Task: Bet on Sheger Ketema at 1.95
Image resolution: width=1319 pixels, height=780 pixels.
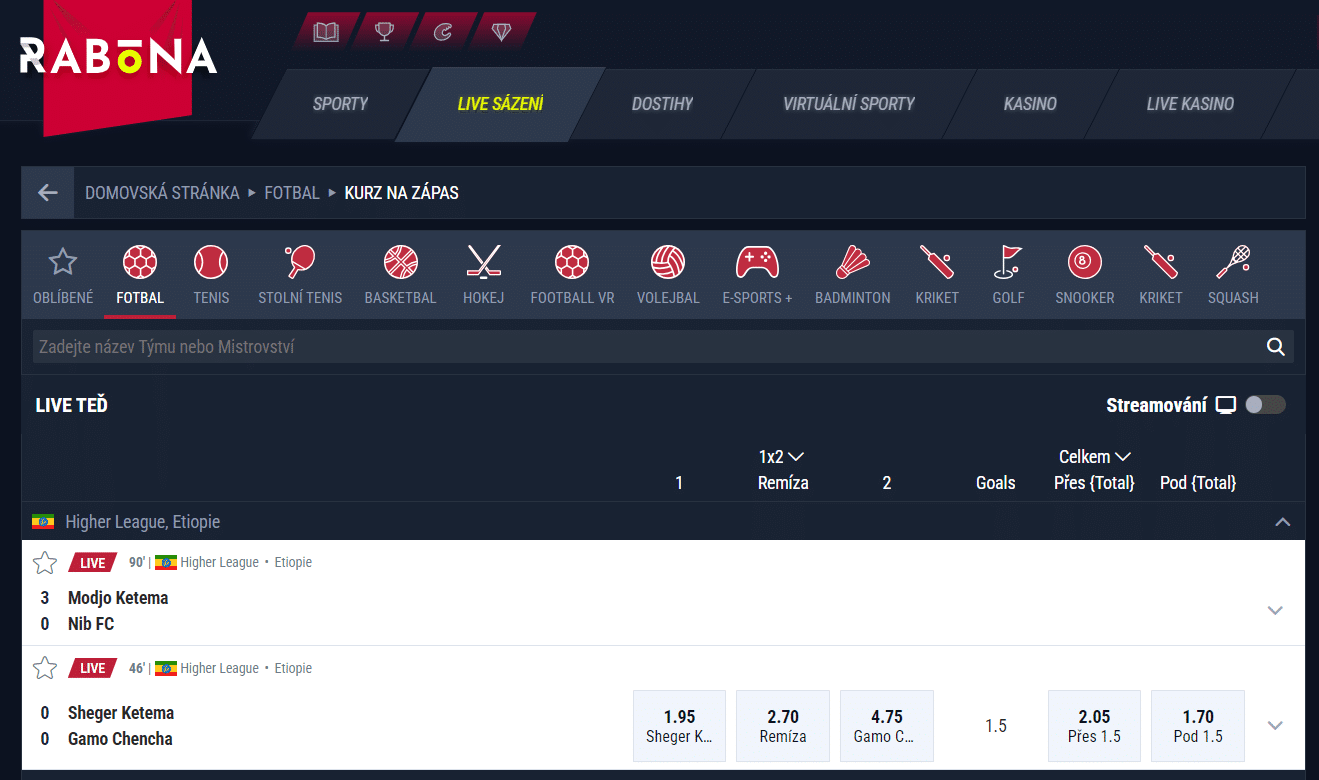Action: (x=679, y=726)
